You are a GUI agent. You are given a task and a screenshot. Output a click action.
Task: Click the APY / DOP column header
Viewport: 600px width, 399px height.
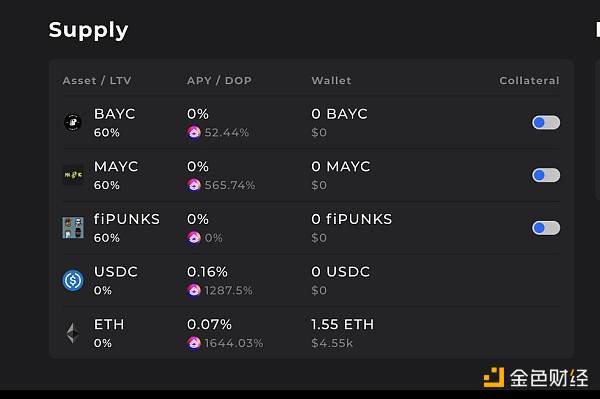(x=219, y=81)
